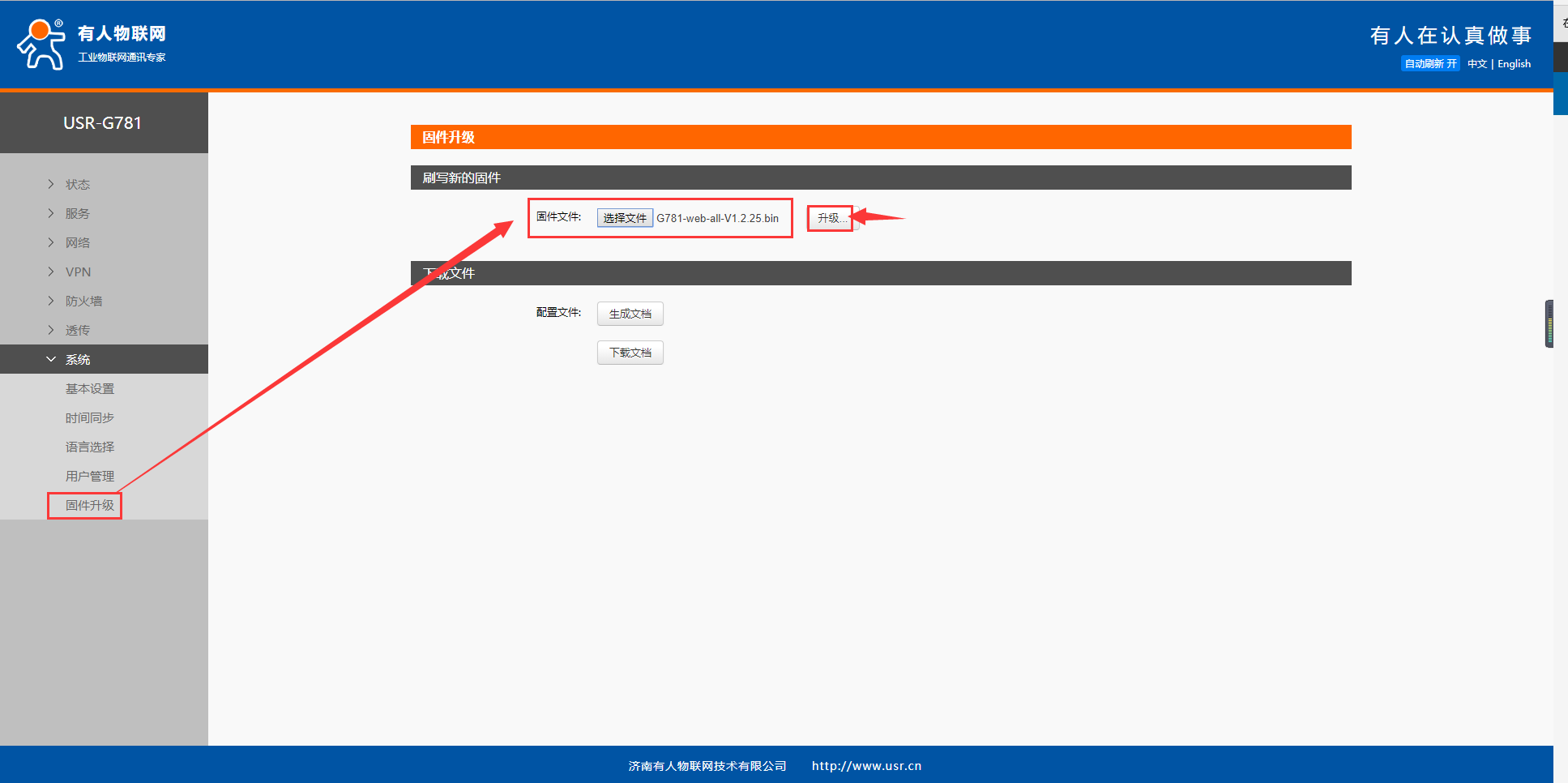
Task: Expand the 状态 menu section
Action: point(78,185)
